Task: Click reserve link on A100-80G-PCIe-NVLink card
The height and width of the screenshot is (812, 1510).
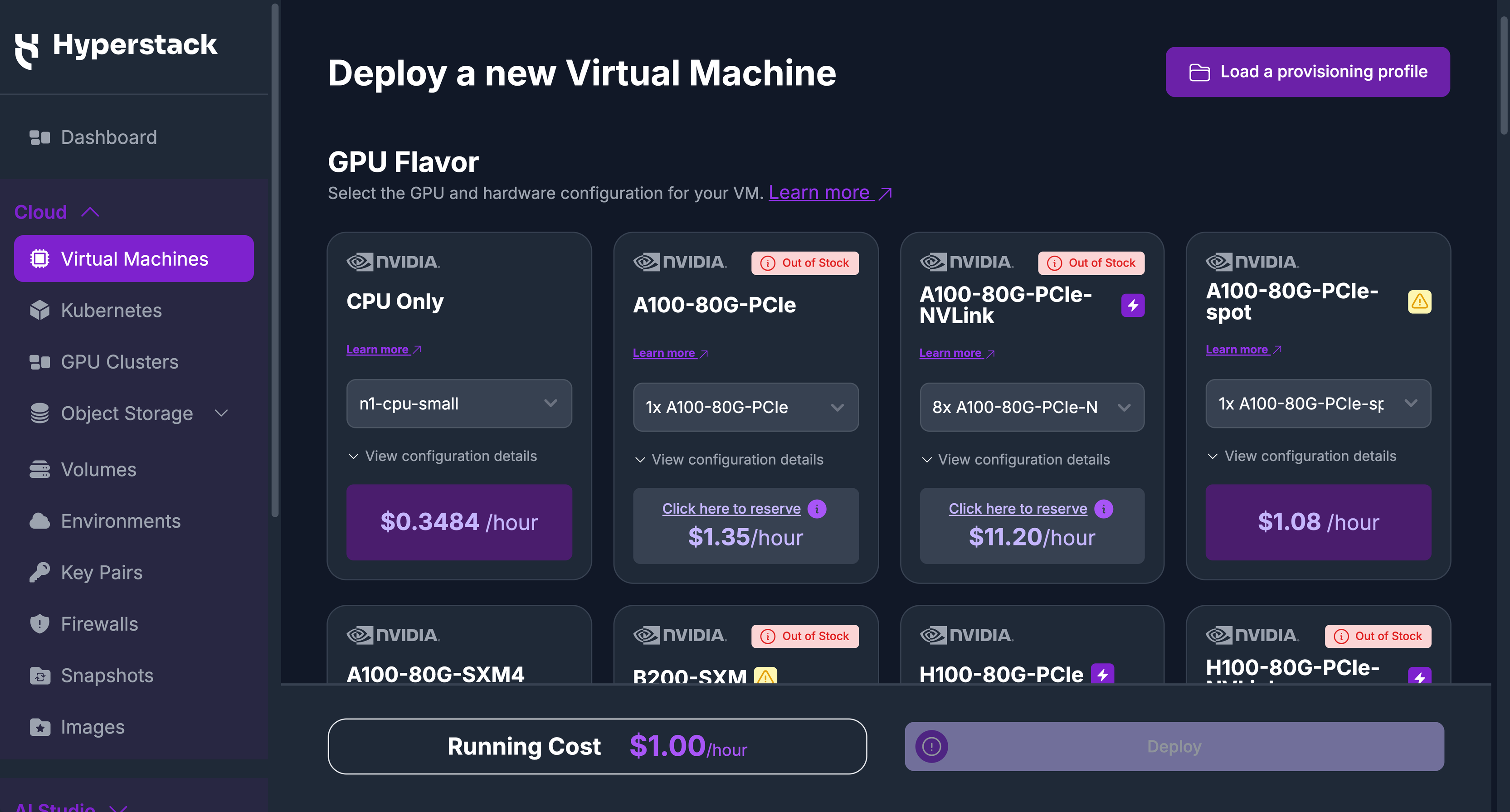Action: pos(1018,509)
